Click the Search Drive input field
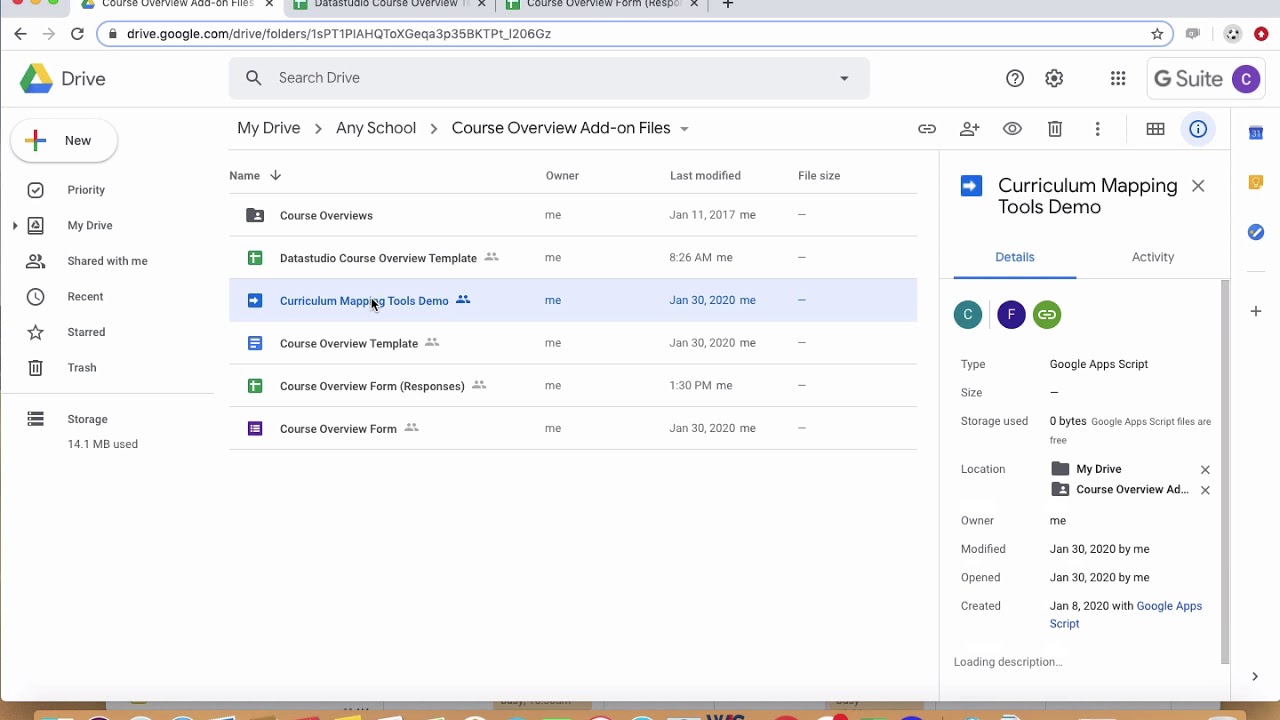The width and height of the screenshot is (1280, 720). tap(540, 78)
